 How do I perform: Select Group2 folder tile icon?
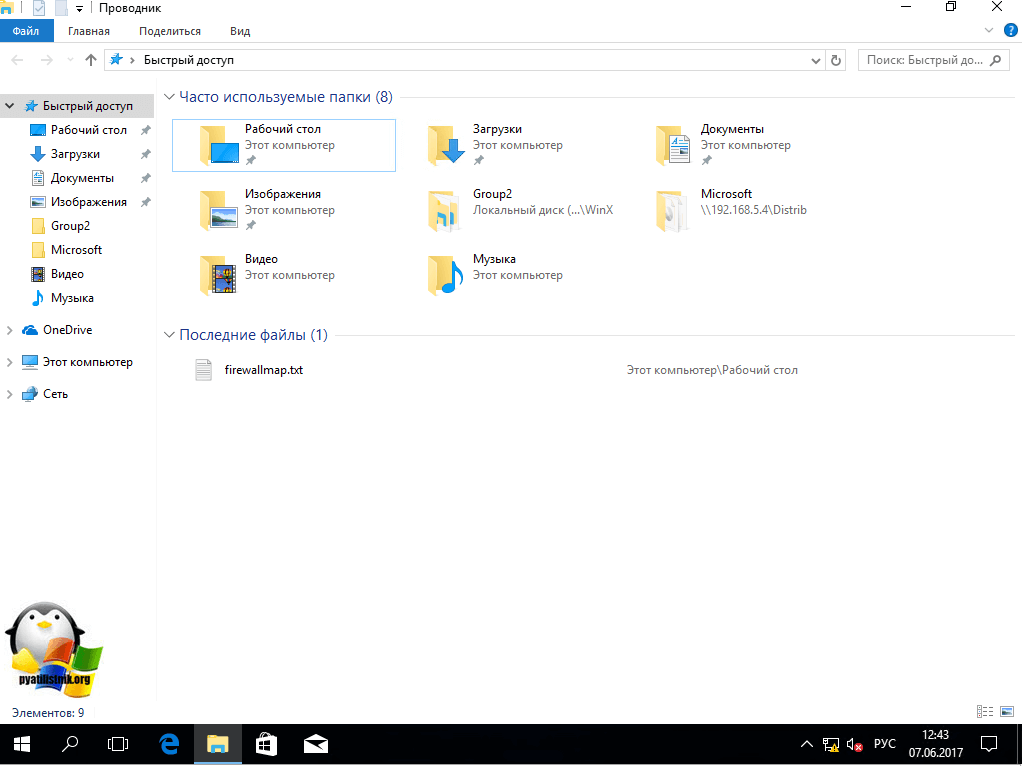(445, 211)
